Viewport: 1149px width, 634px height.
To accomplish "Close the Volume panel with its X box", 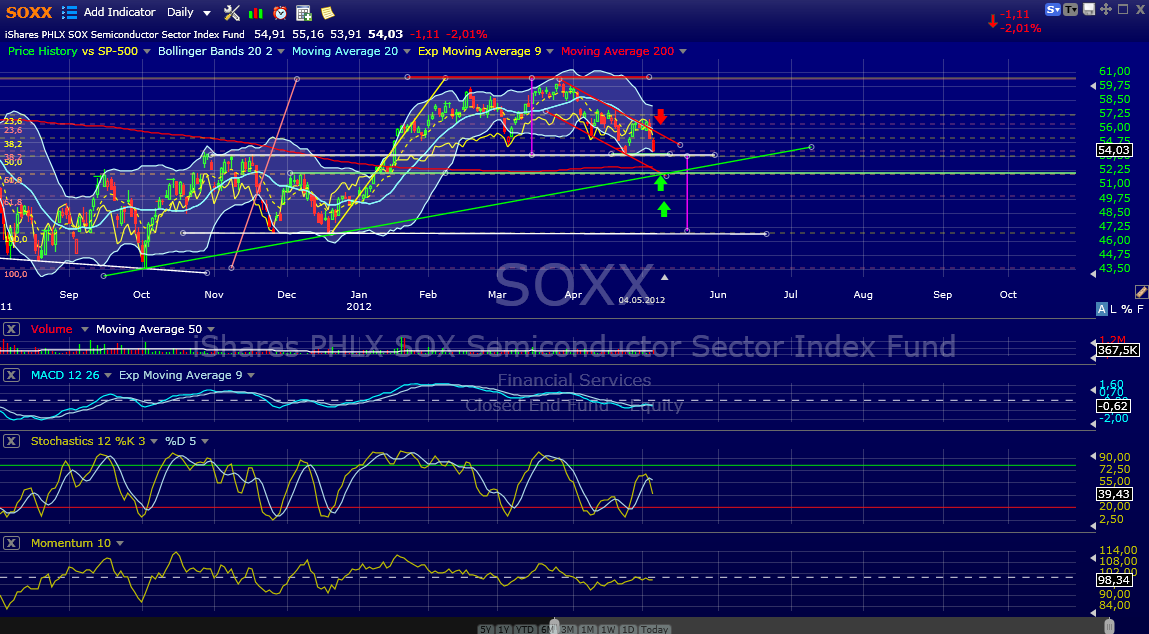I will point(11,329).
